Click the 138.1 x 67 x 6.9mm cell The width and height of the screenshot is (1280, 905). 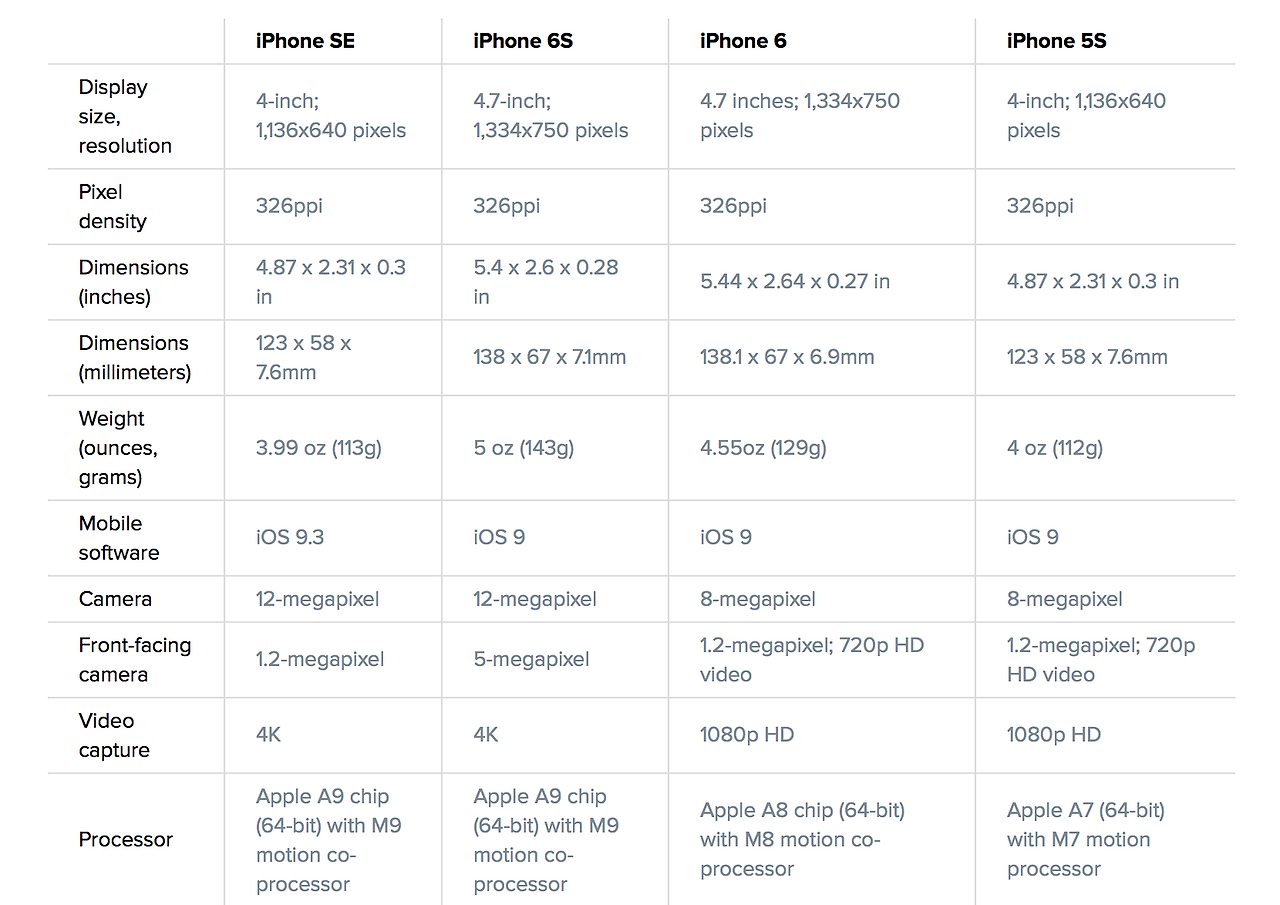click(787, 357)
